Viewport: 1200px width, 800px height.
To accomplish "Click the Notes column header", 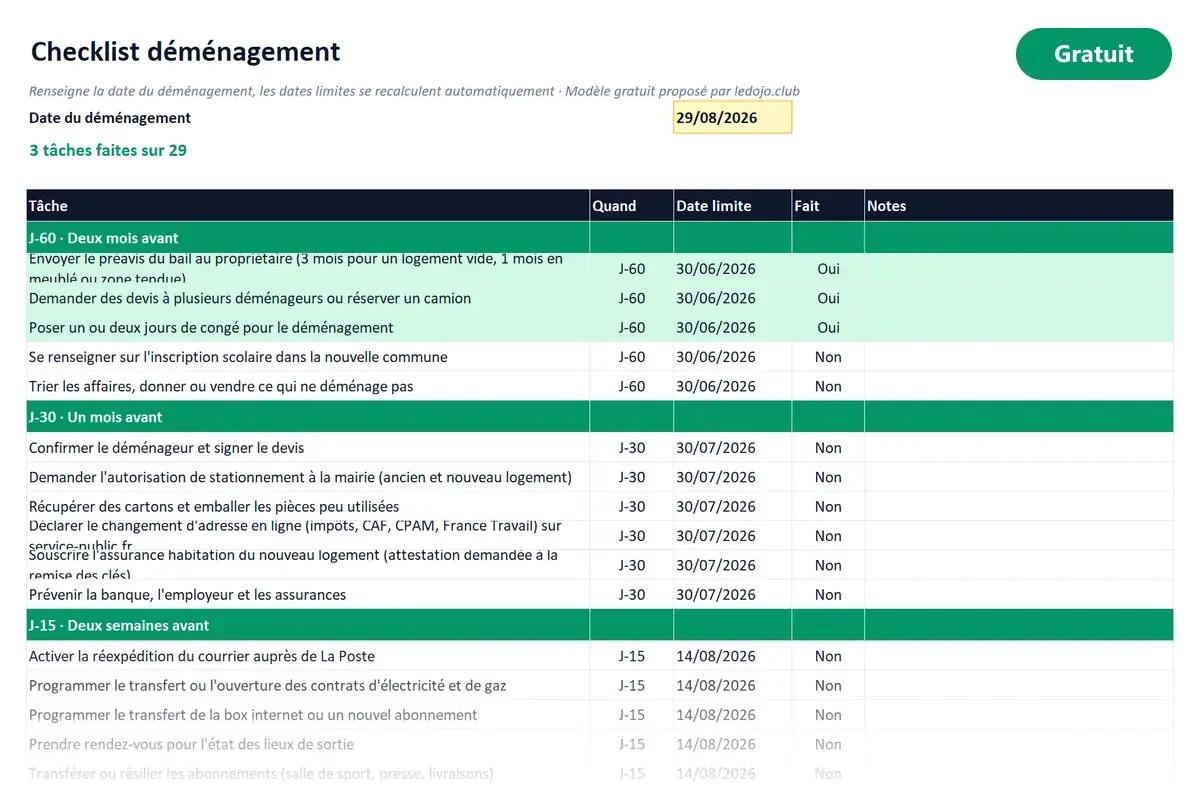I will 1019,205.
